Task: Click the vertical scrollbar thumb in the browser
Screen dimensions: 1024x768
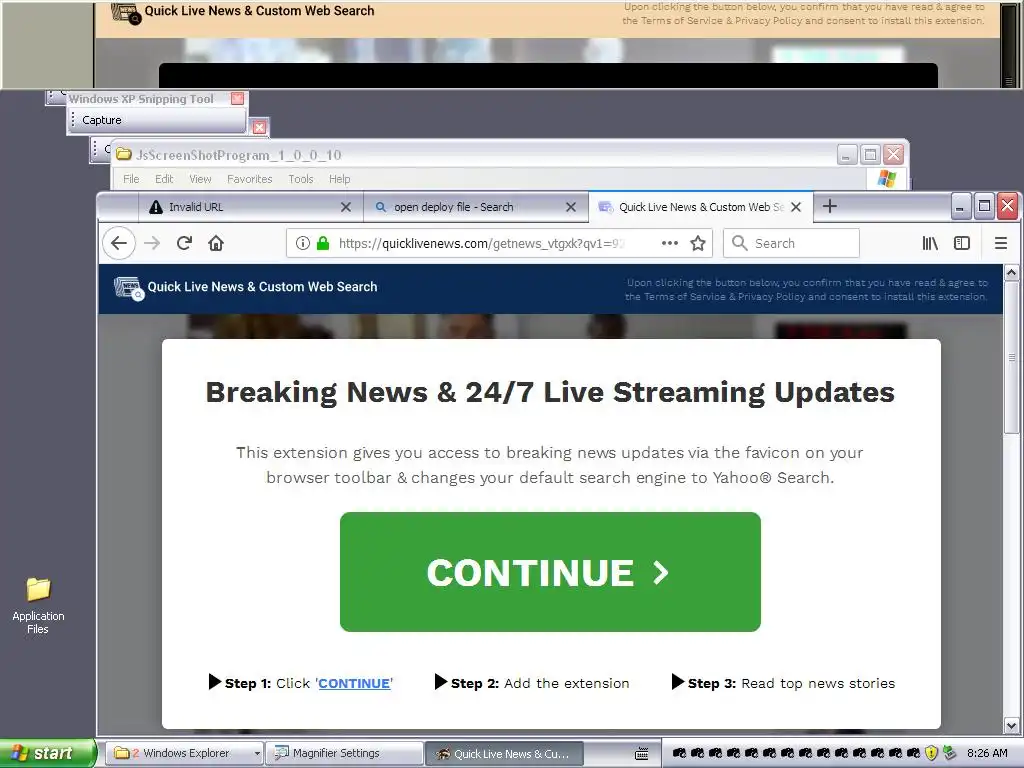Action: pos(1012,357)
